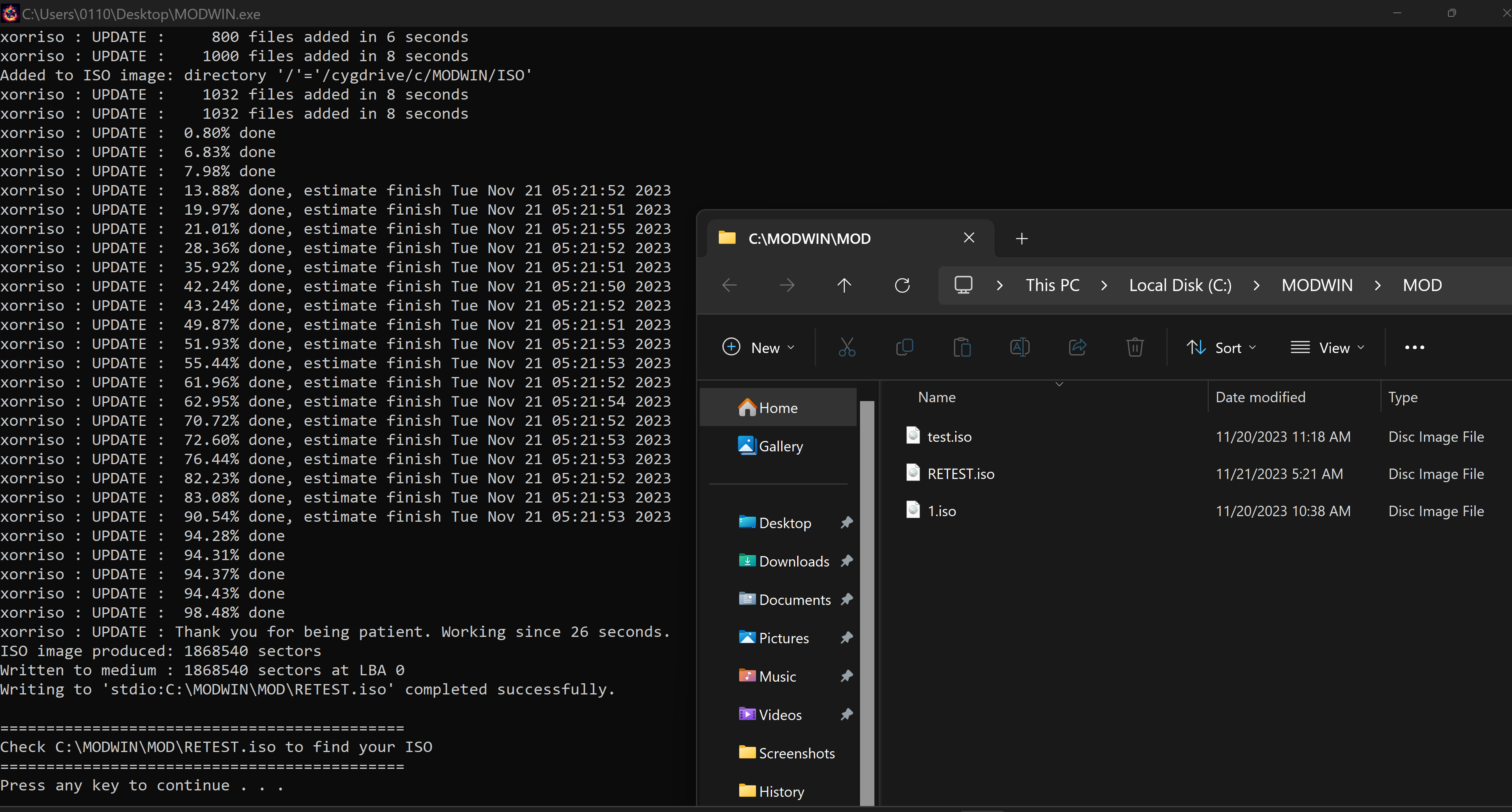
Task: Open Home in the navigation pane
Action: point(778,407)
